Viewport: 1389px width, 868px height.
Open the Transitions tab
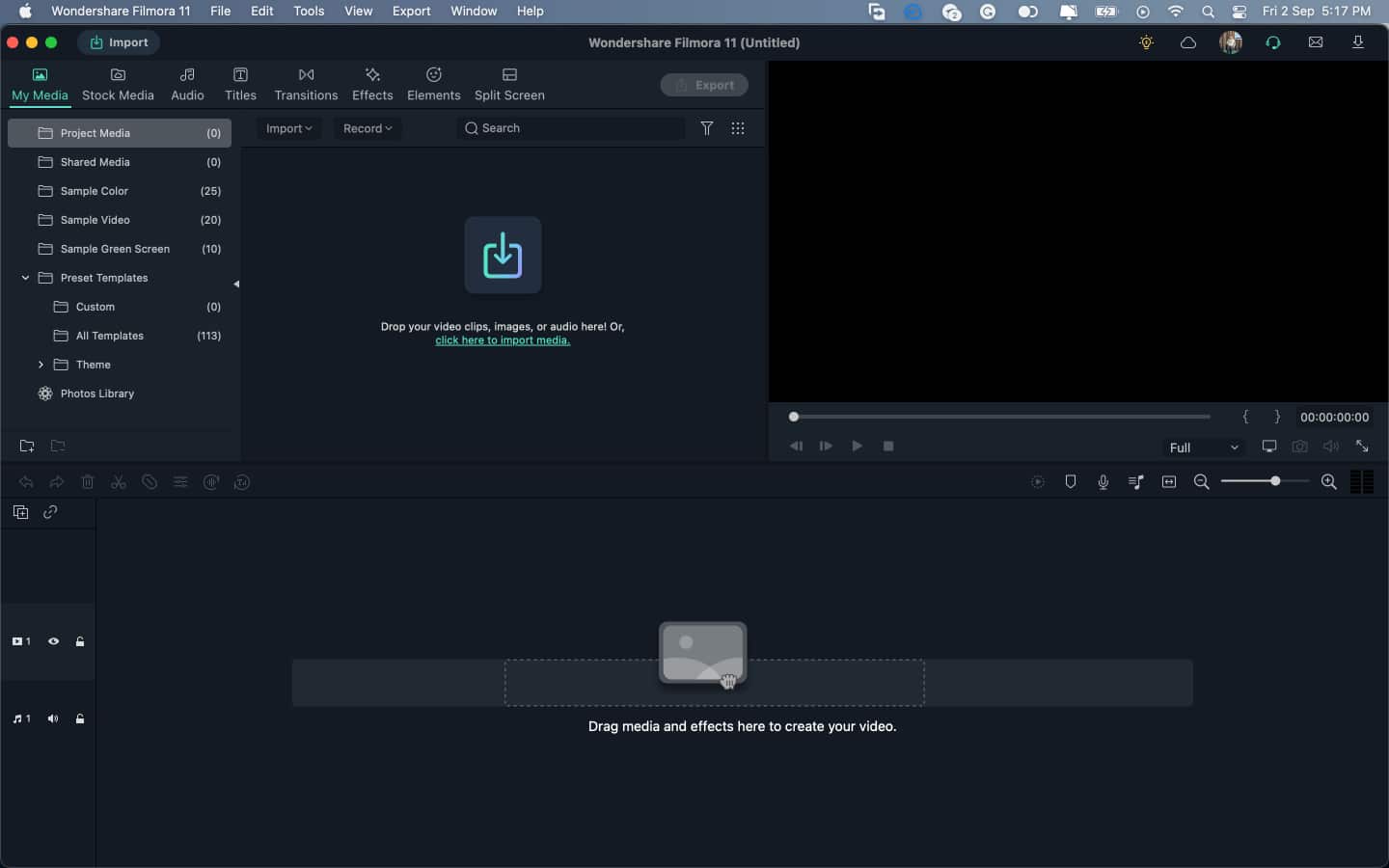click(x=306, y=85)
